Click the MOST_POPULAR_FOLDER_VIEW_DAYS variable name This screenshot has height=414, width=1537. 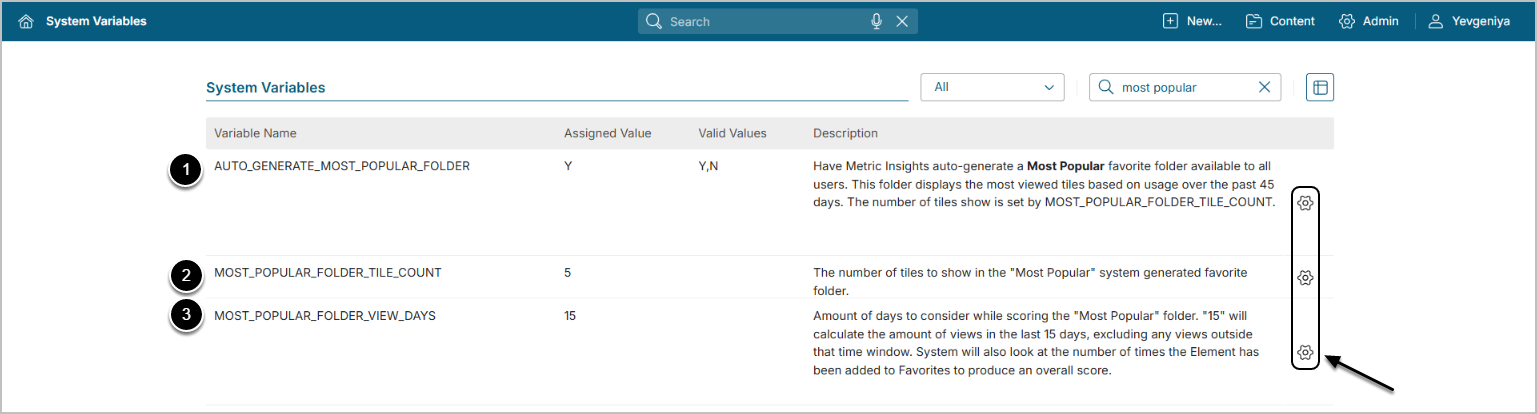click(324, 316)
